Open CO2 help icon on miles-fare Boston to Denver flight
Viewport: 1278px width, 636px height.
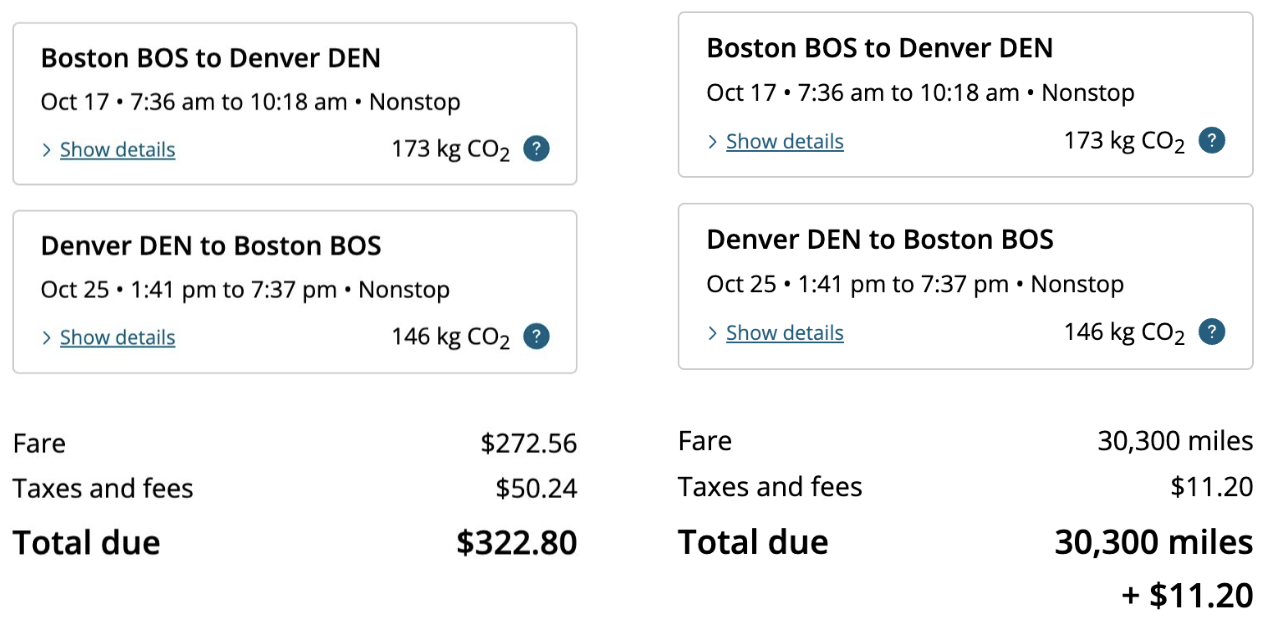(x=1212, y=141)
